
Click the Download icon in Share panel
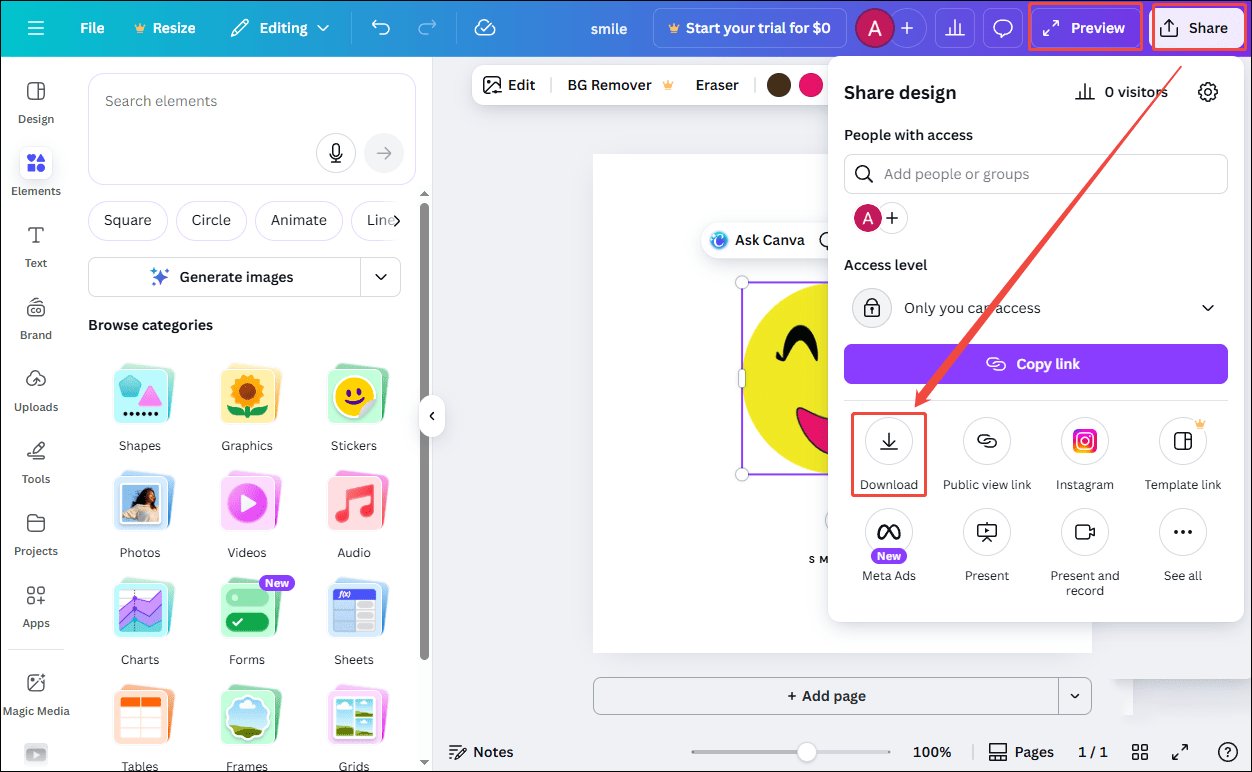888,440
